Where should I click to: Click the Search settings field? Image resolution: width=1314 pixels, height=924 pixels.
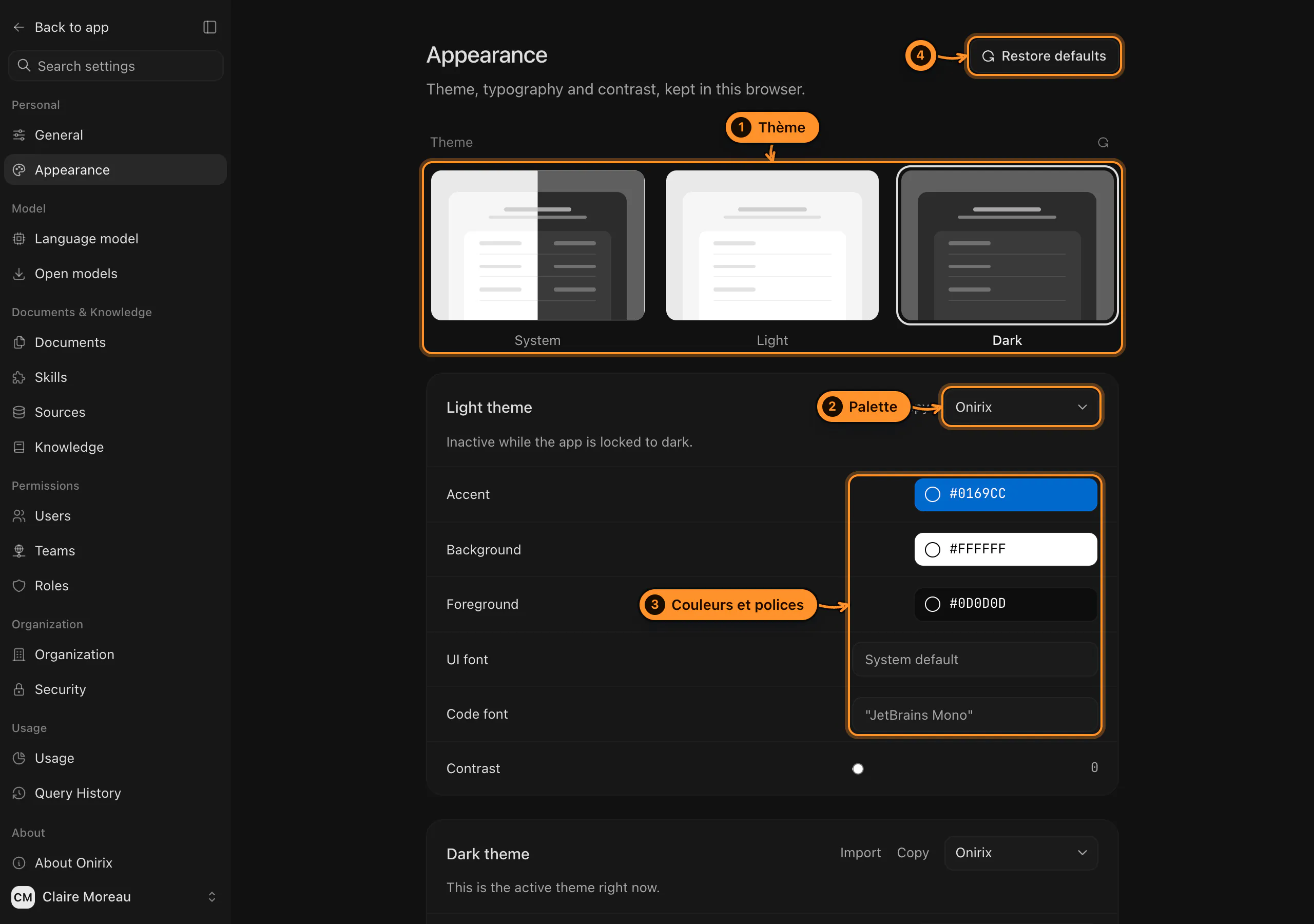(115, 66)
